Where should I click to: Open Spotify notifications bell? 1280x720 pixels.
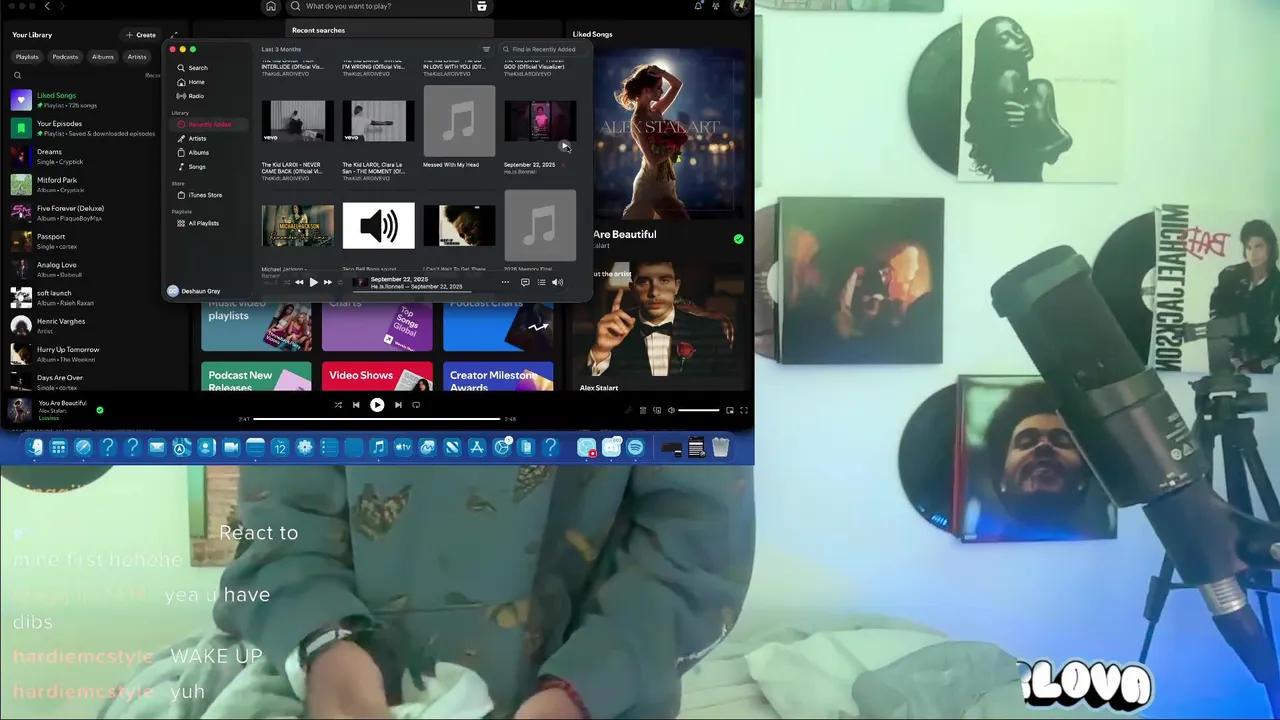(698, 6)
